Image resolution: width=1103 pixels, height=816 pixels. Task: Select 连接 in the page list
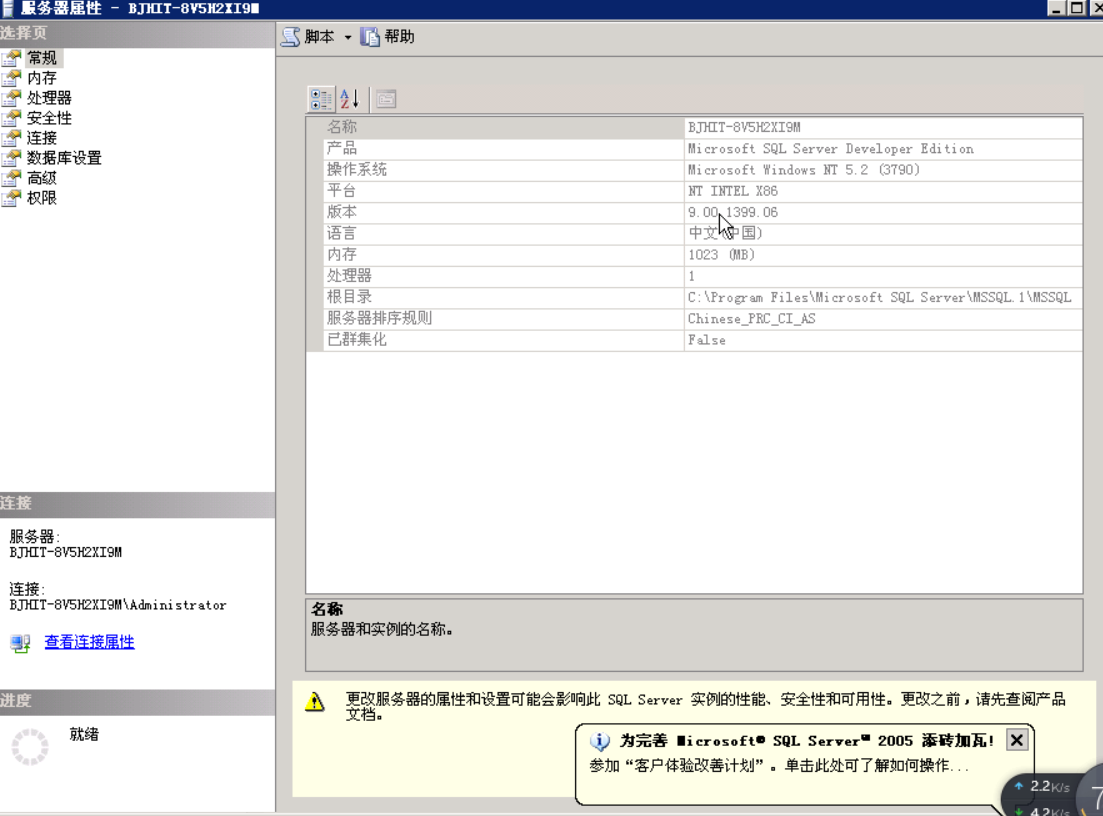[42, 138]
